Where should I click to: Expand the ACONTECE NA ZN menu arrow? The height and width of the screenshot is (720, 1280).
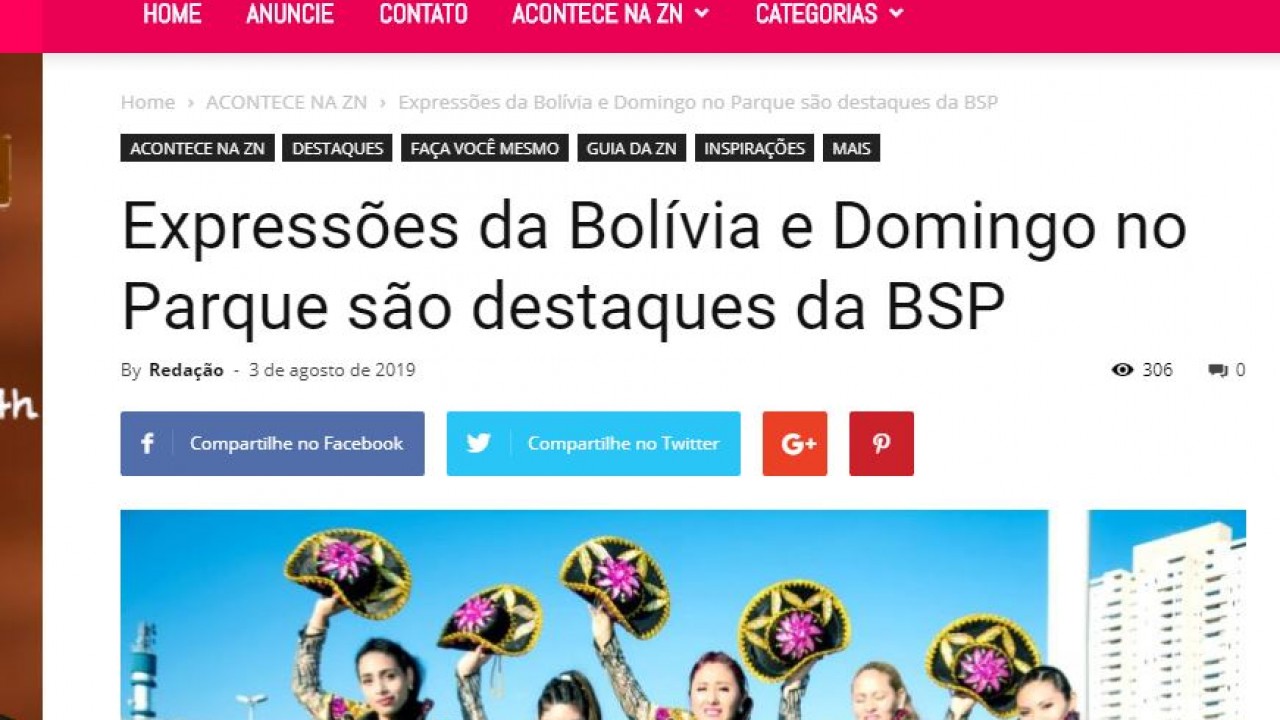pyautogui.click(x=702, y=13)
